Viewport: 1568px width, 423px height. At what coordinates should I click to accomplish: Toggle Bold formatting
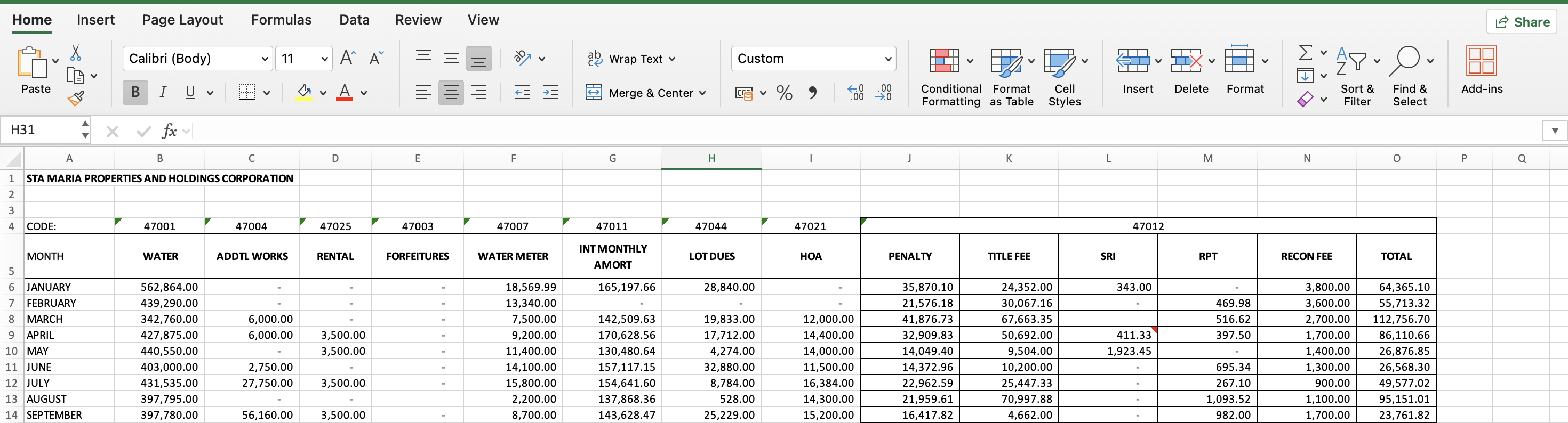(135, 93)
